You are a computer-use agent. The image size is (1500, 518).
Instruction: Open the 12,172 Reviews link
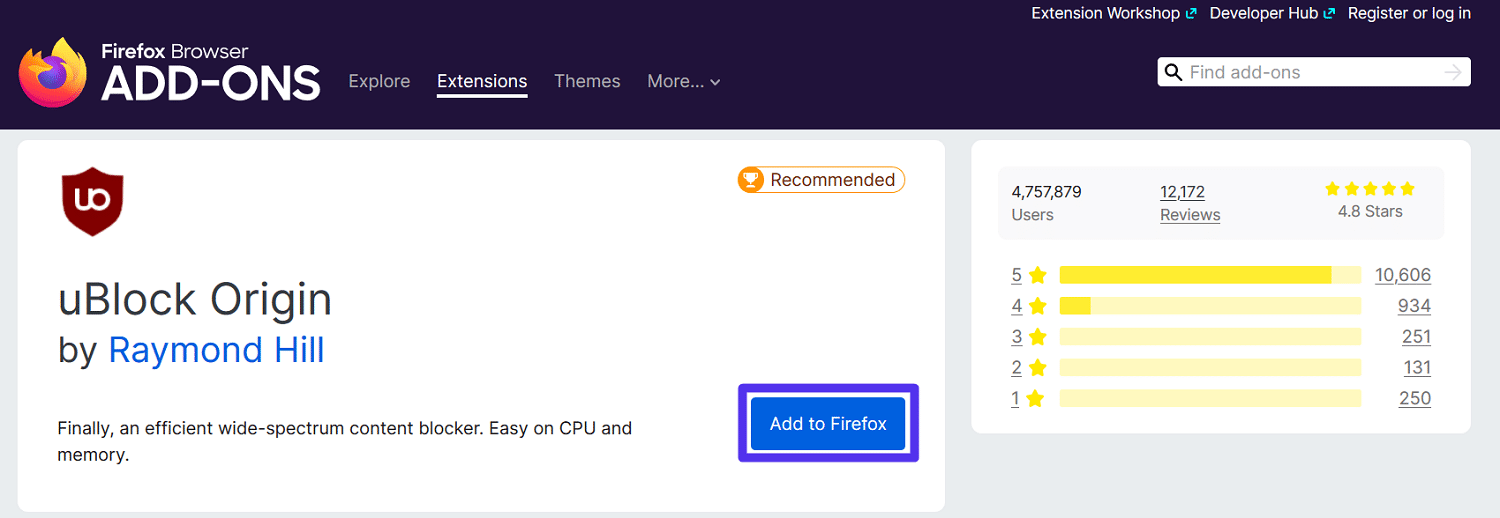(1190, 203)
